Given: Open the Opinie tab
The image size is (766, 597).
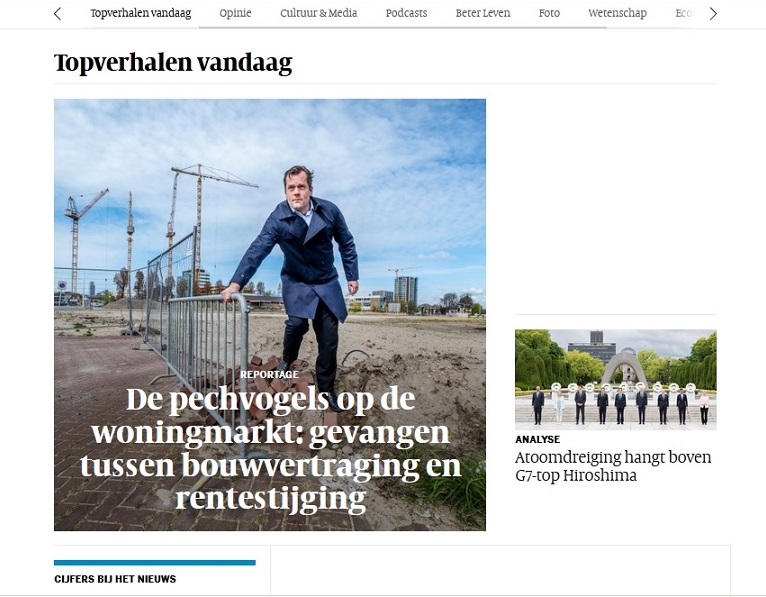Looking at the screenshot, I should click(235, 13).
